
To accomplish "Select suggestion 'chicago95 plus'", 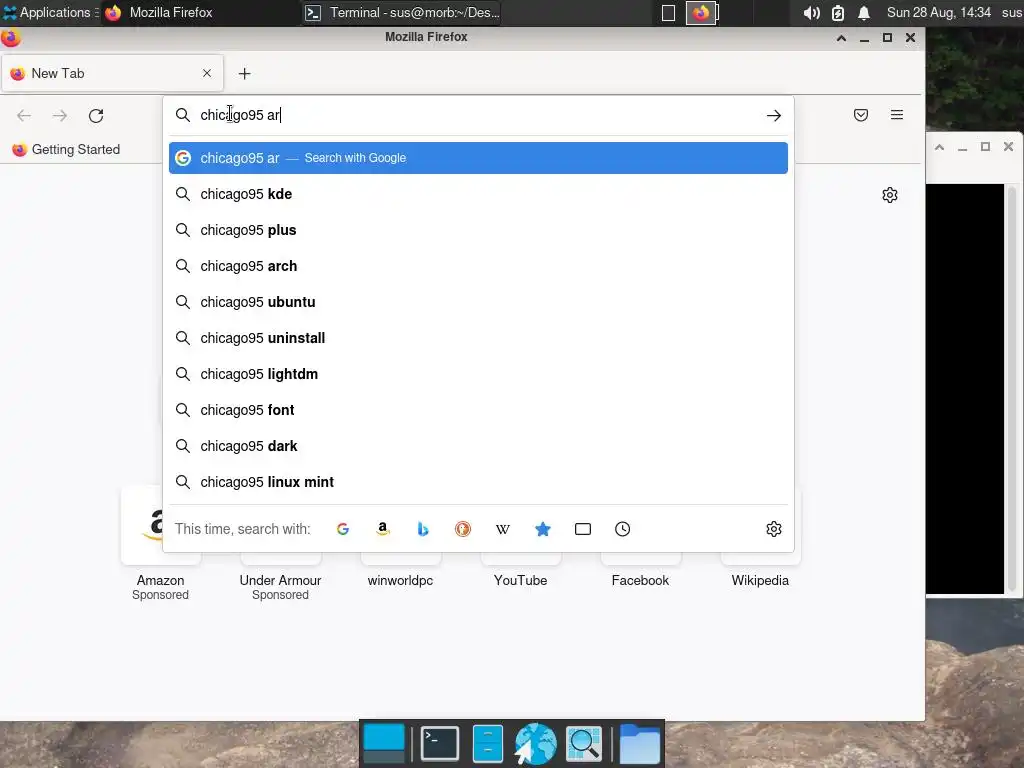I will tap(478, 230).
